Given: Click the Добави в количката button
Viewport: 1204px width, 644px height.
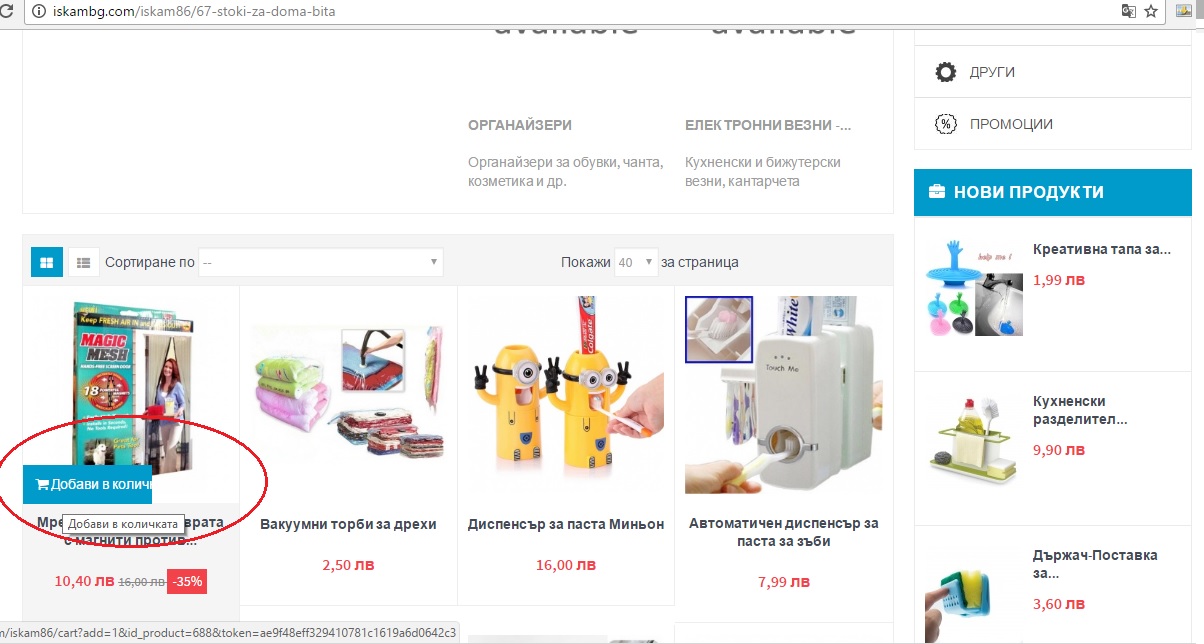Looking at the screenshot, I should click(x=87, y=485).
